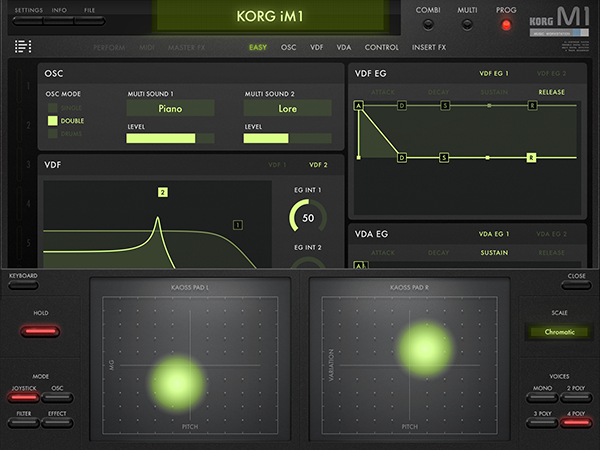The image size is (600, 450).
Task: Open Multi Sound 1 Piano selector
Action: pos(170,108)
